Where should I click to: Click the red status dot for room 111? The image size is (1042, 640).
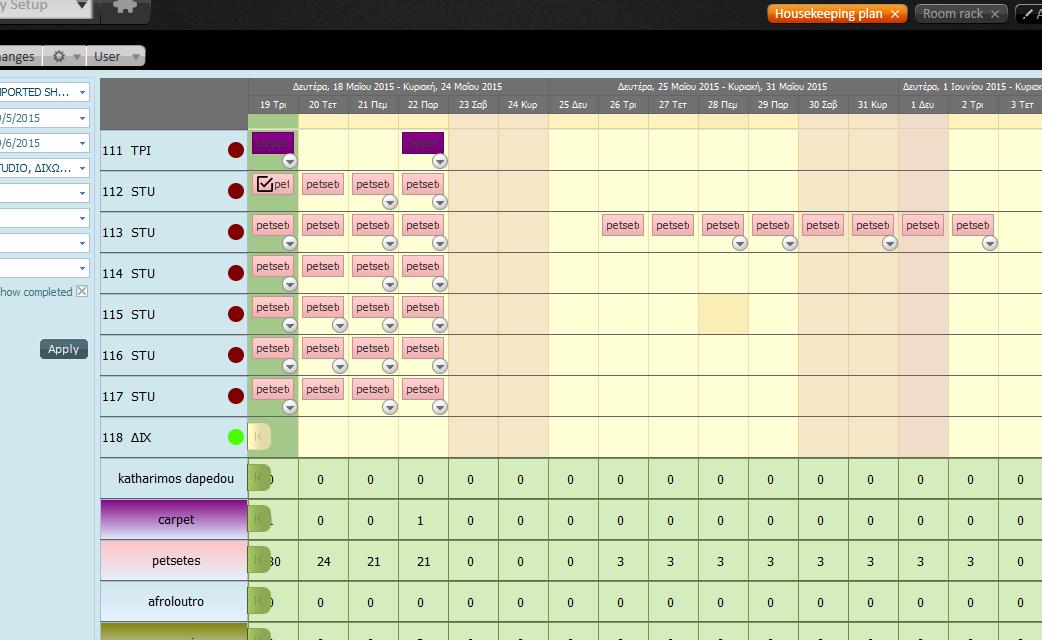236,151
